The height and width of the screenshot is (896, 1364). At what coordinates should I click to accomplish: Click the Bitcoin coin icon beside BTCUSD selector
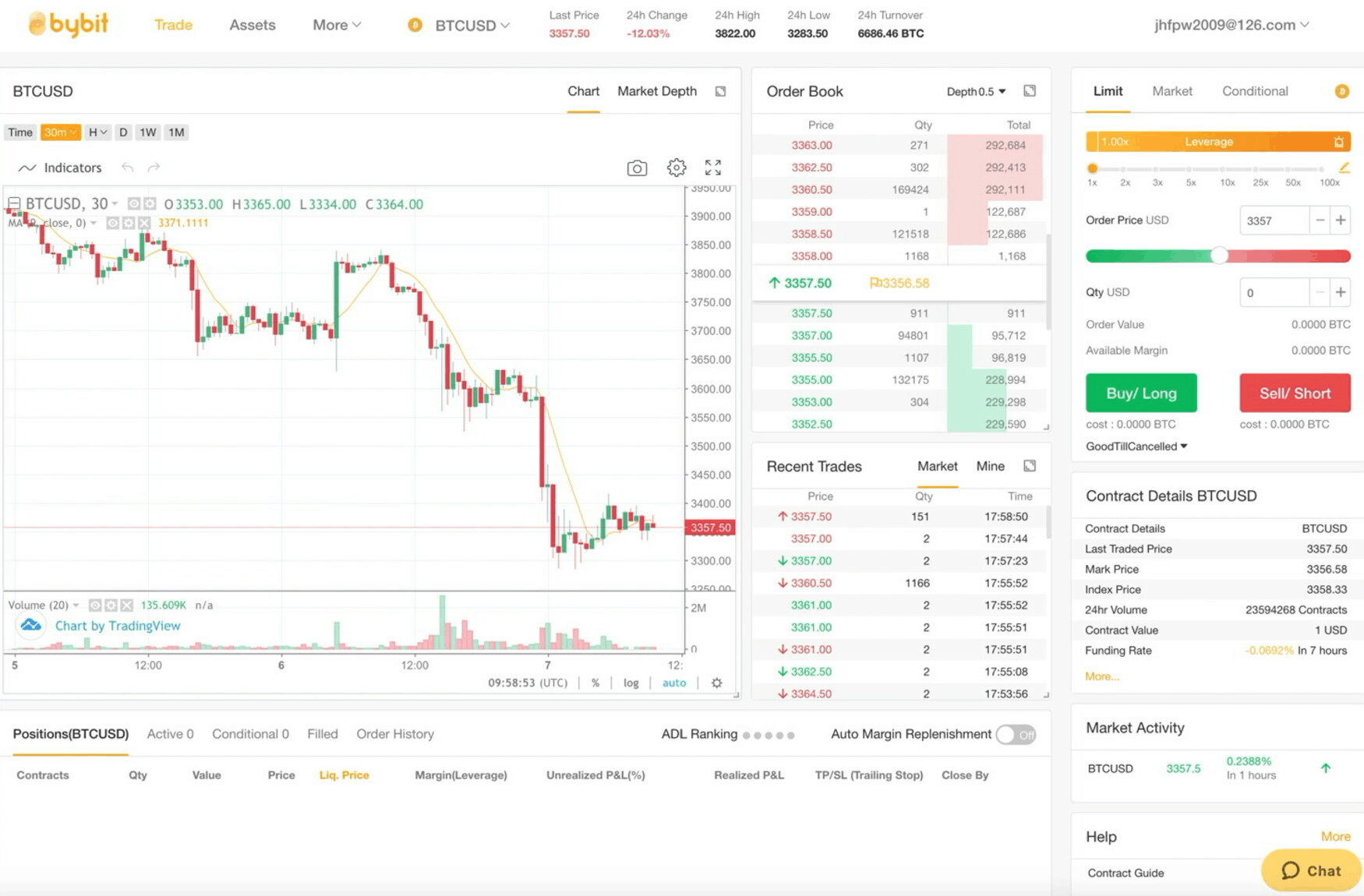click(415, 25)
